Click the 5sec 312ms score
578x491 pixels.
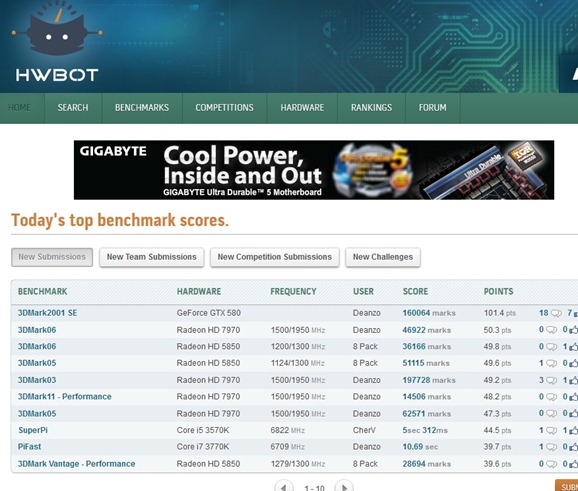point(425,430)
